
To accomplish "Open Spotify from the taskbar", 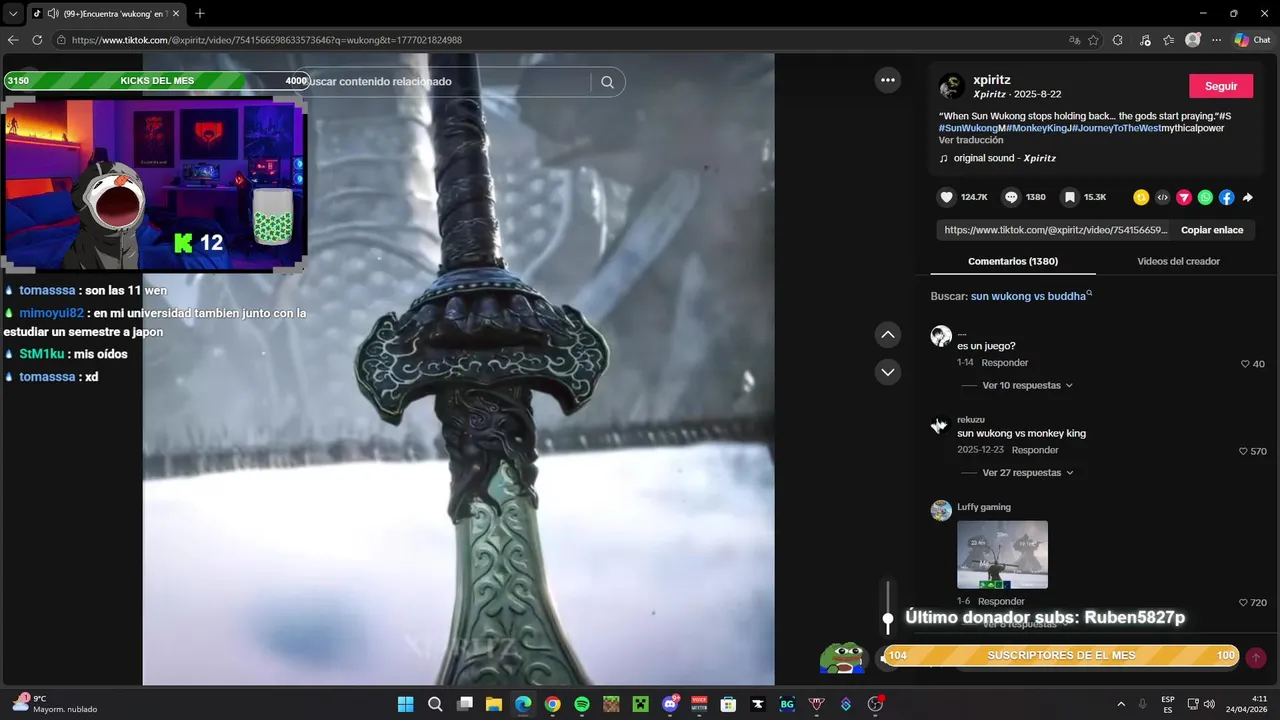I will (x=582, y=704).
